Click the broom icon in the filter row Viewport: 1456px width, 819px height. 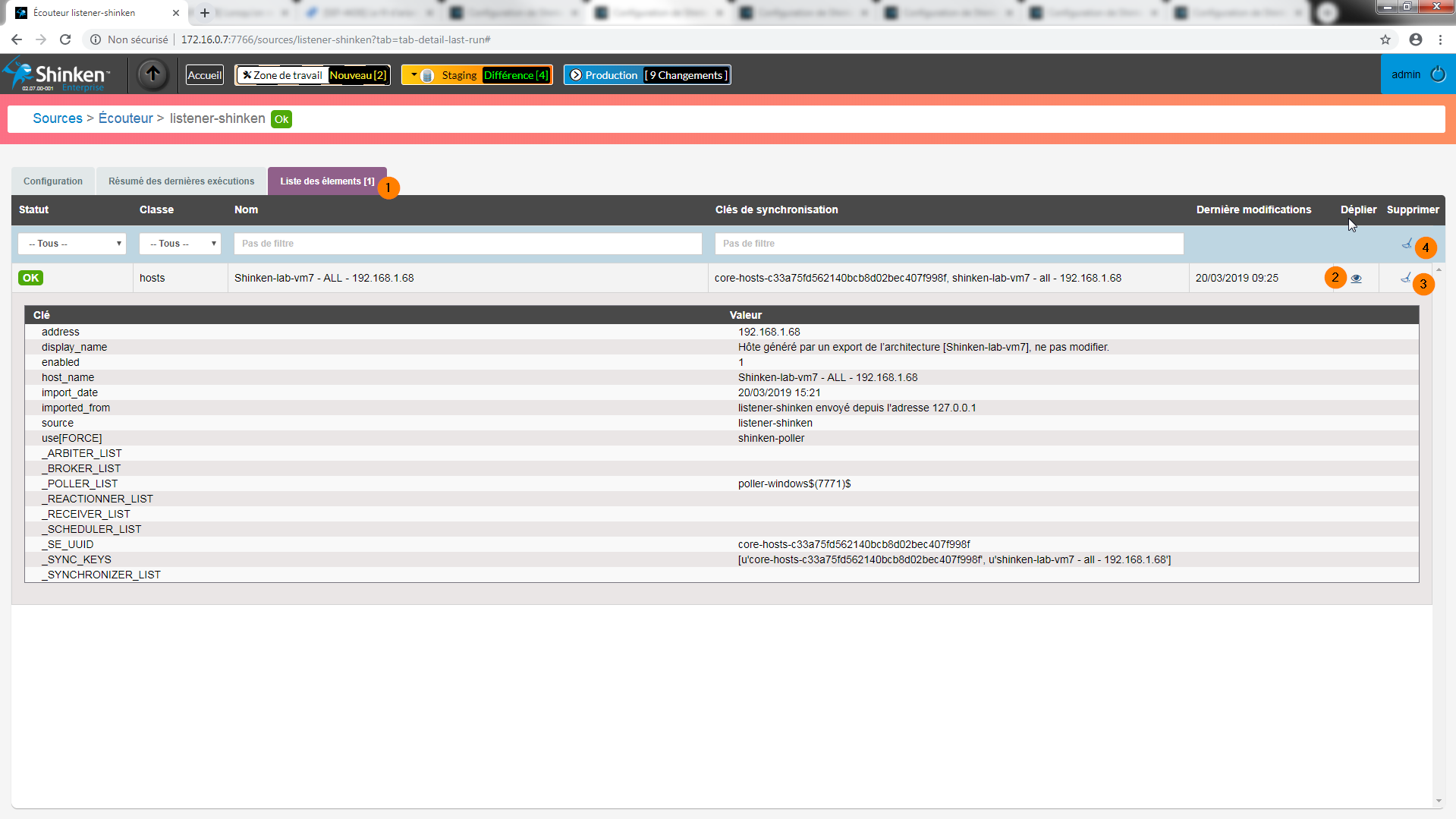[1407, 244]
